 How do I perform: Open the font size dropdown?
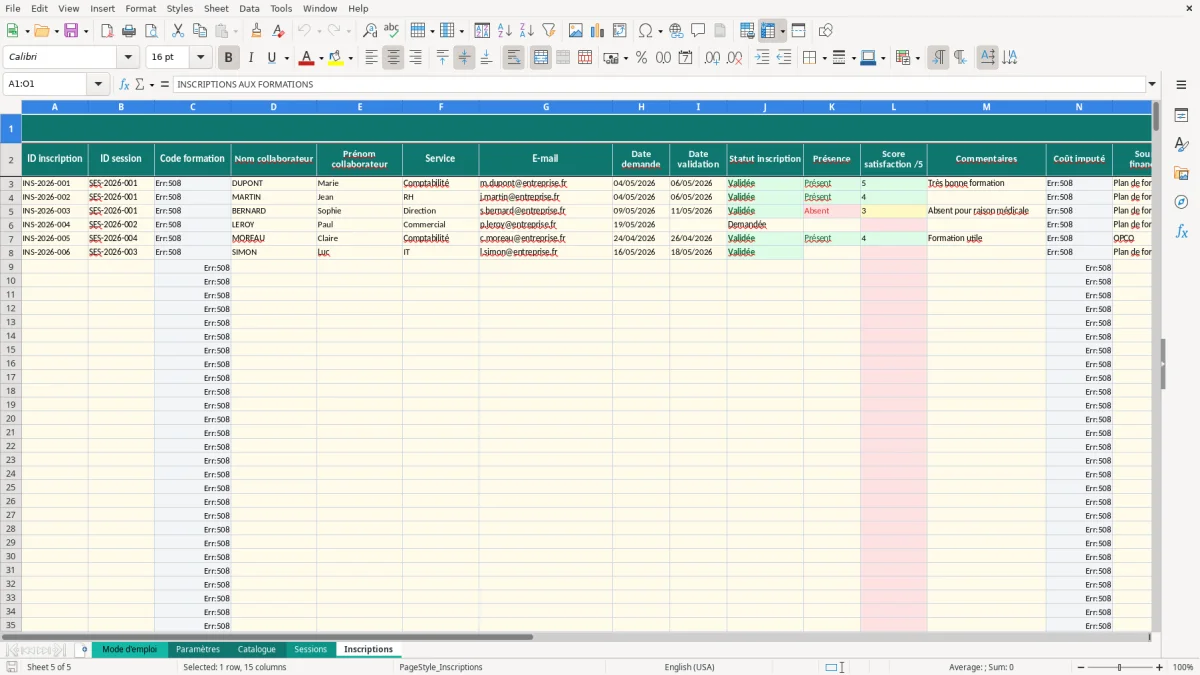click(x=200, y=58)
